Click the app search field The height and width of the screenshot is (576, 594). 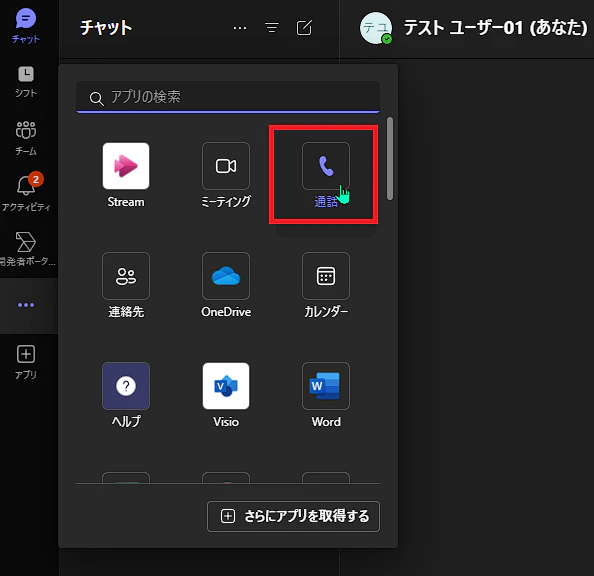point(228,97)
